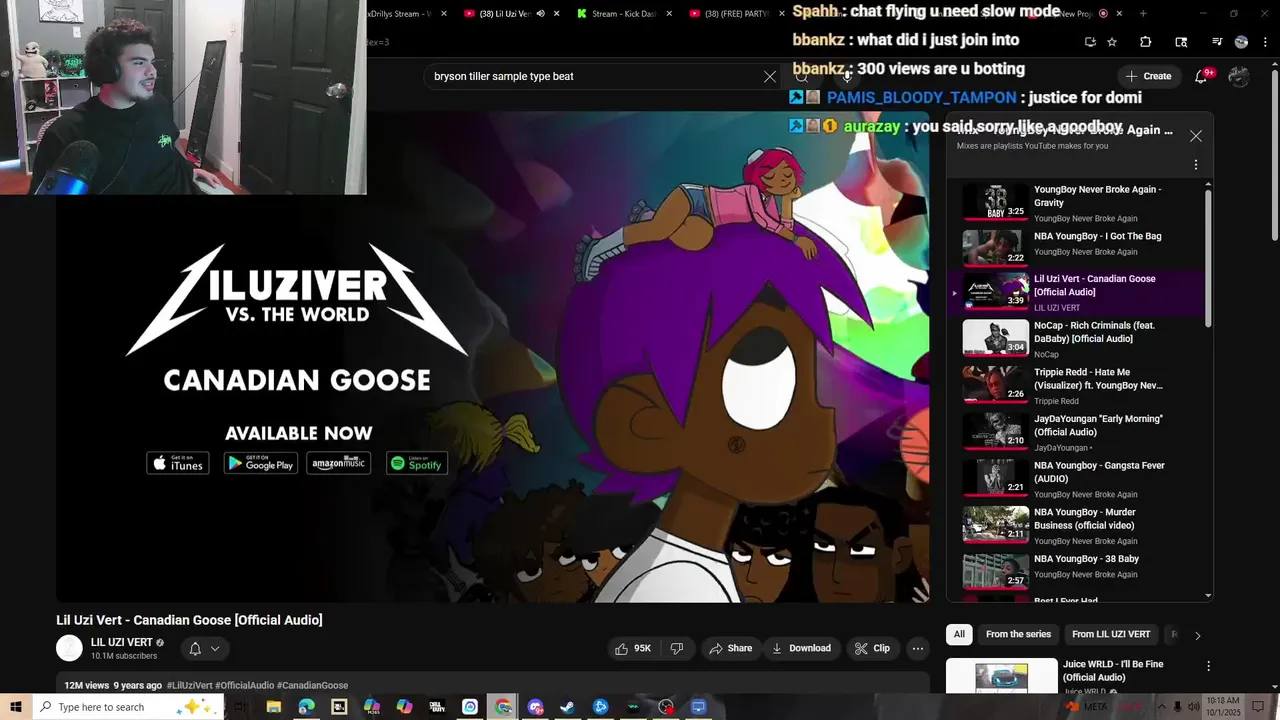Clear the YouTube search box text
This screenshot has height=720, width=1280.
tap(769, 77)
